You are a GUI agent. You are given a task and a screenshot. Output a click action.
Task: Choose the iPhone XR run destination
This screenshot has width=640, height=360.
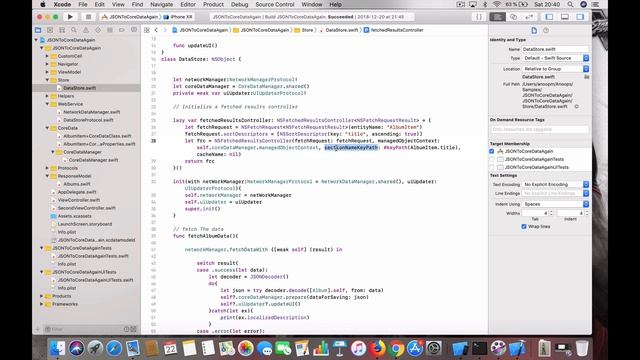[178, 17]
